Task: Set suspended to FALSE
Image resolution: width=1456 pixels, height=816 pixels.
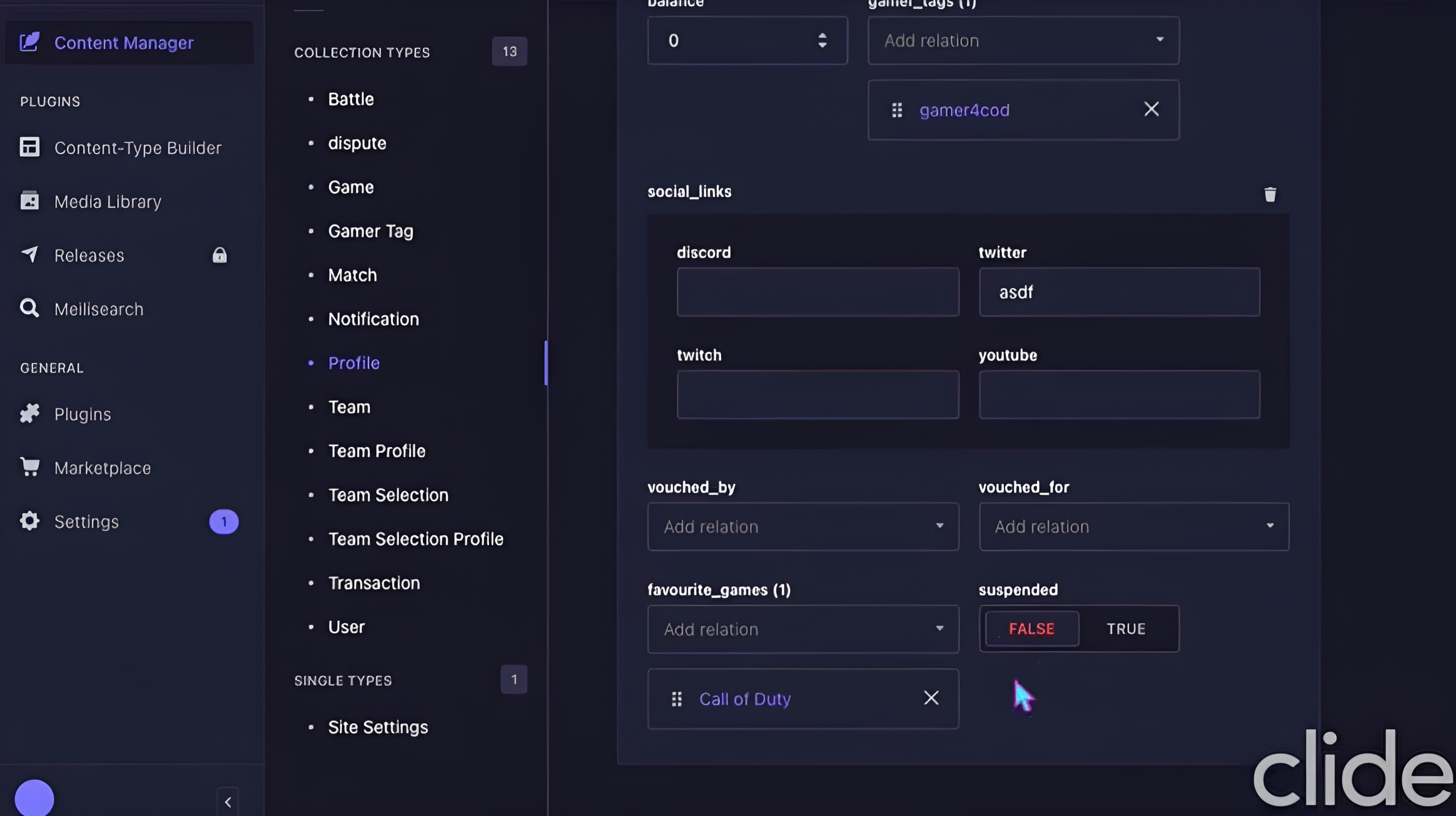Action: pos(1031,629)
